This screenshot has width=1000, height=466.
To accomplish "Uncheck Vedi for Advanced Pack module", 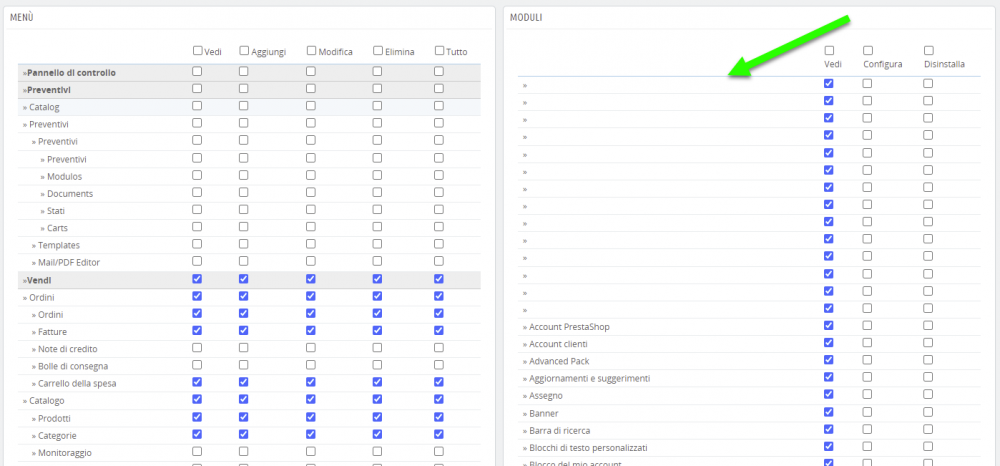I will pos(829,360).
